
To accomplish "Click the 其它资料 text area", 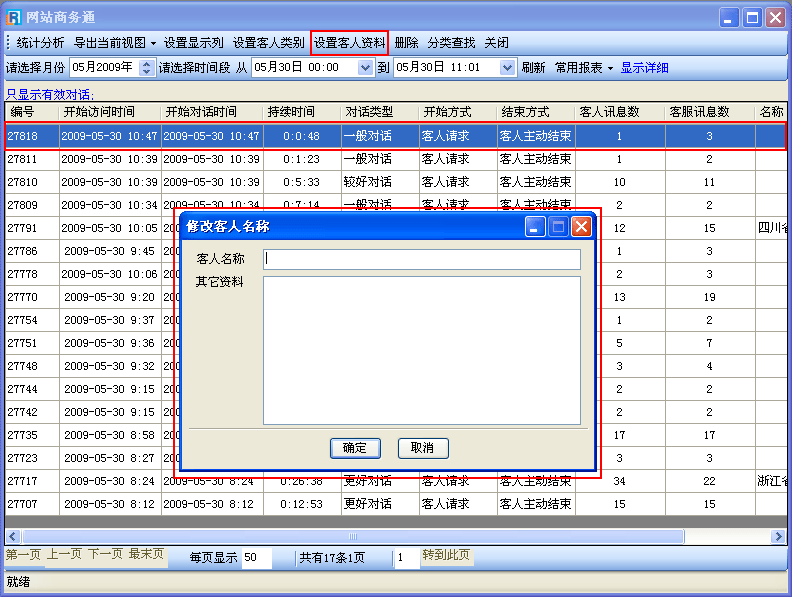I will point(421,349).
